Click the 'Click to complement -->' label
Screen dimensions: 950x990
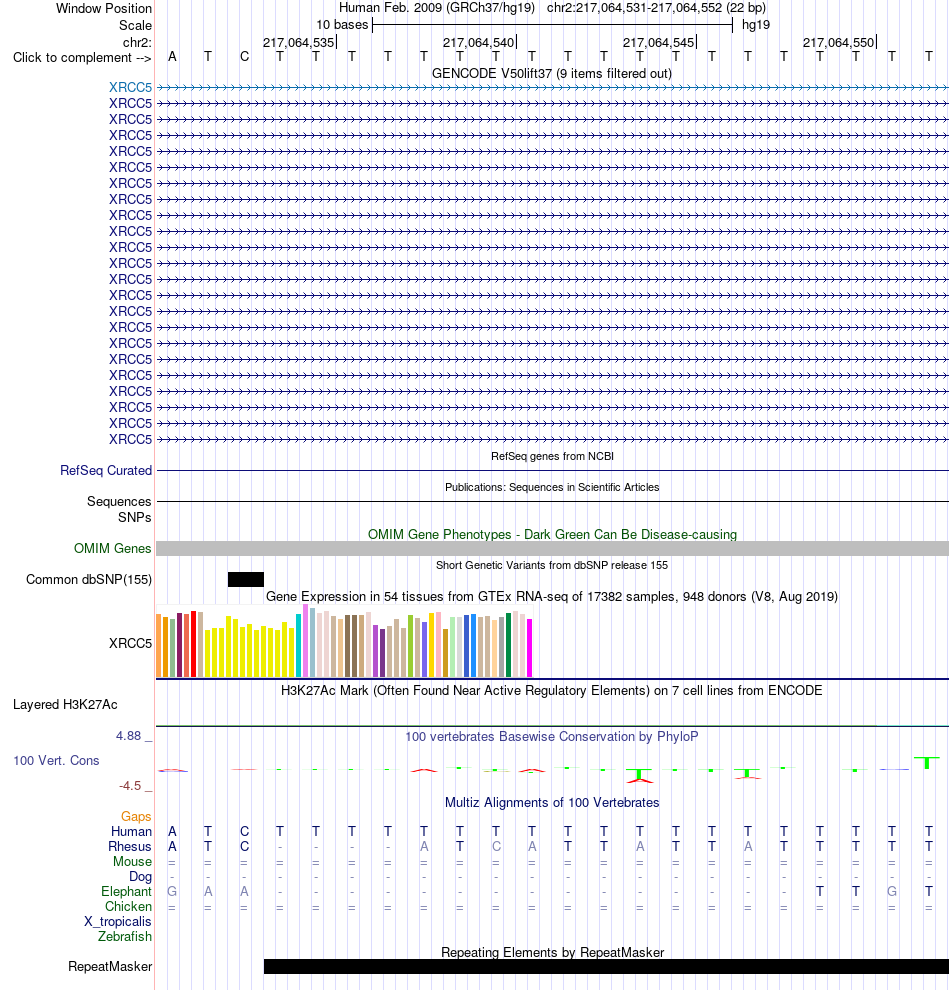coord(82,57)
